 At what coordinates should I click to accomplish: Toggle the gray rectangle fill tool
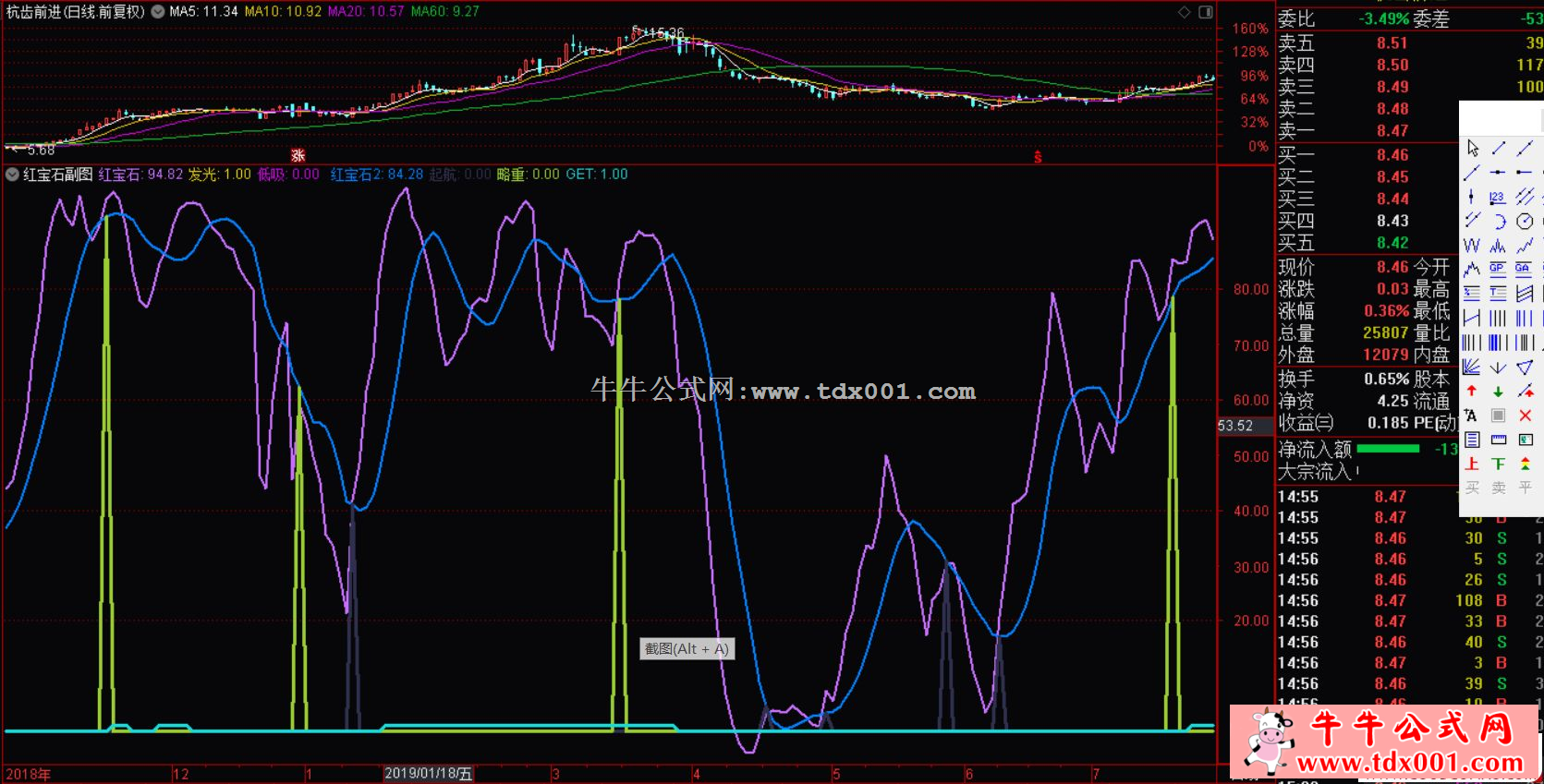[1498, 416]
